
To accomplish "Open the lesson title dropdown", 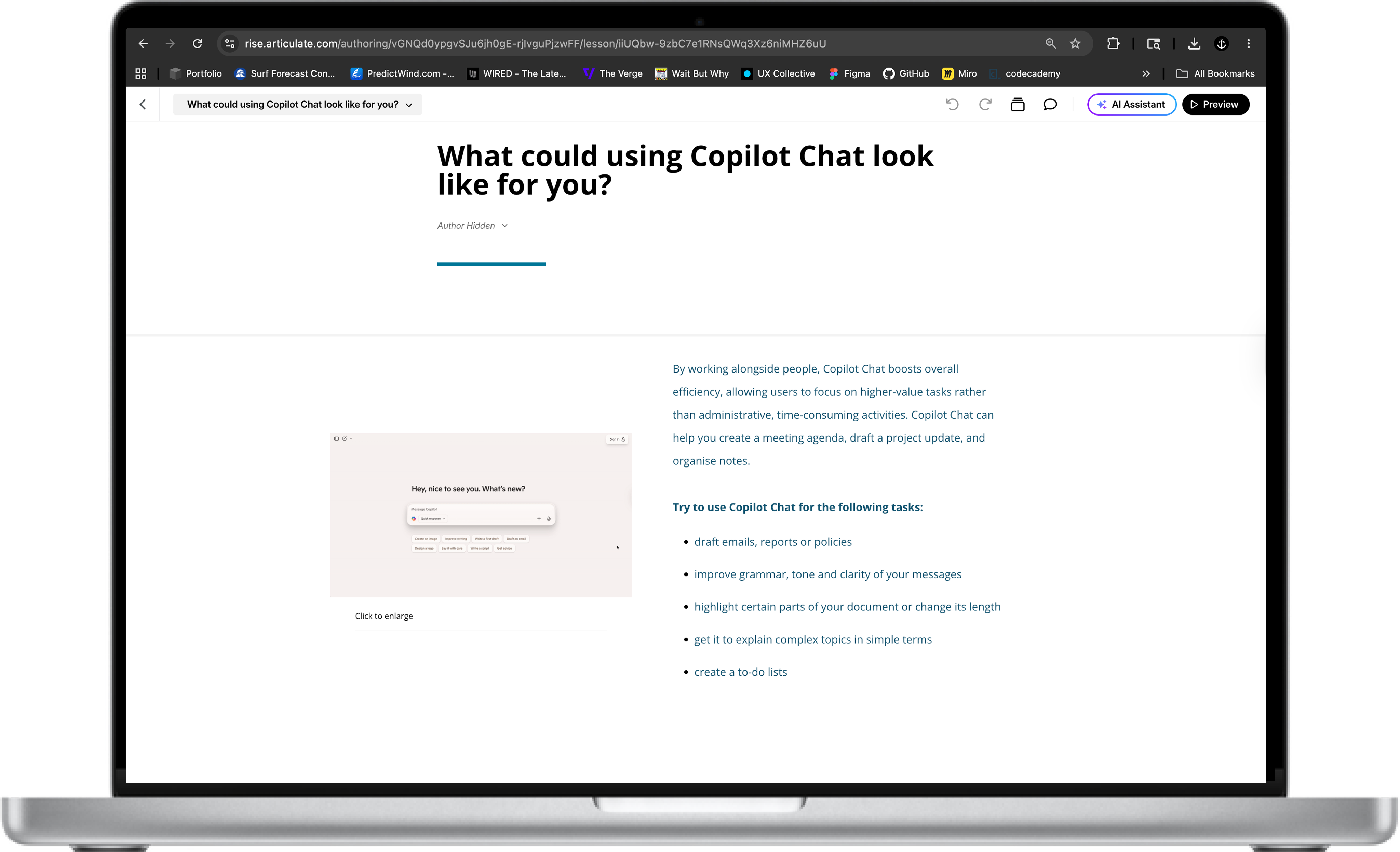I will 298,105.
